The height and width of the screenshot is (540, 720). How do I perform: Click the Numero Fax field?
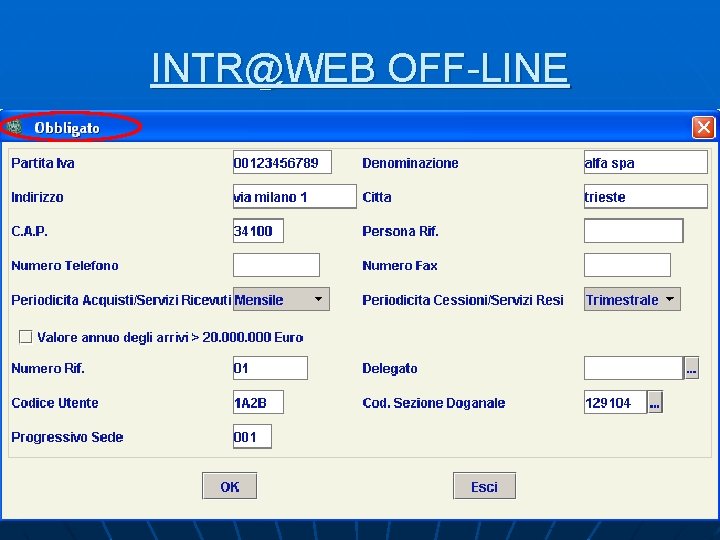[x=627, y=265]
